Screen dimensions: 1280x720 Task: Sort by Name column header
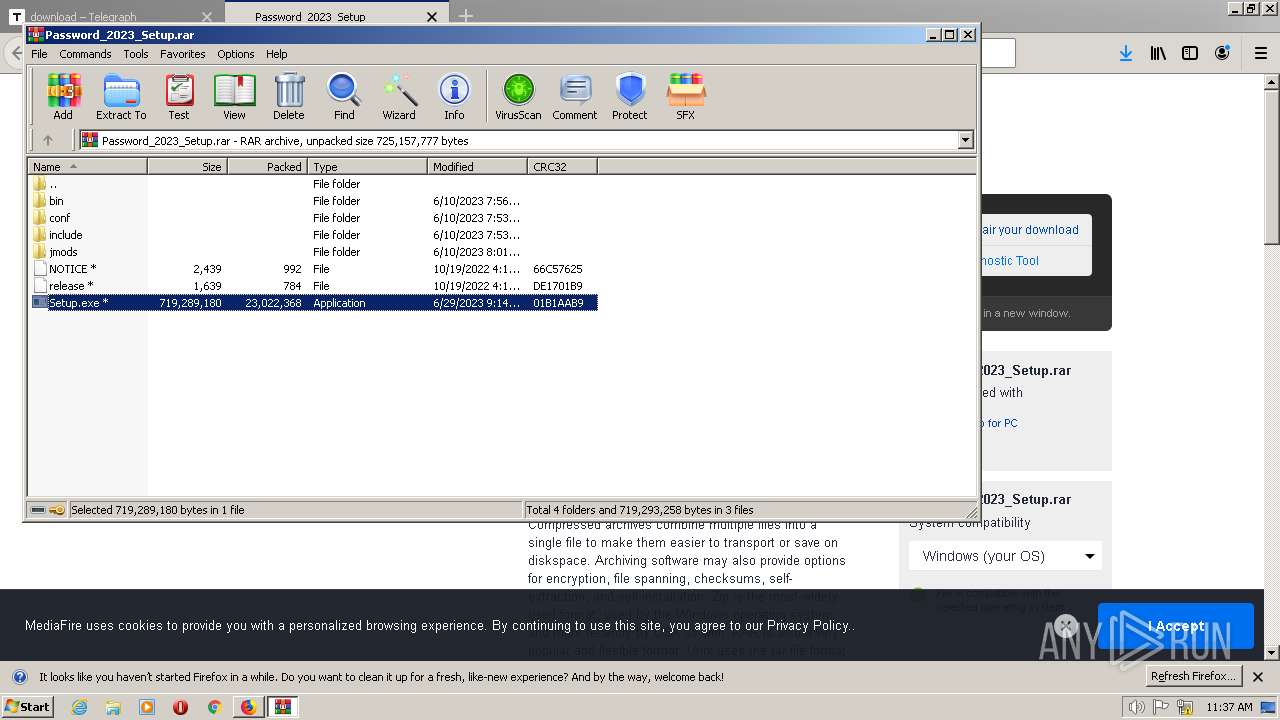[x=88, y=167]
